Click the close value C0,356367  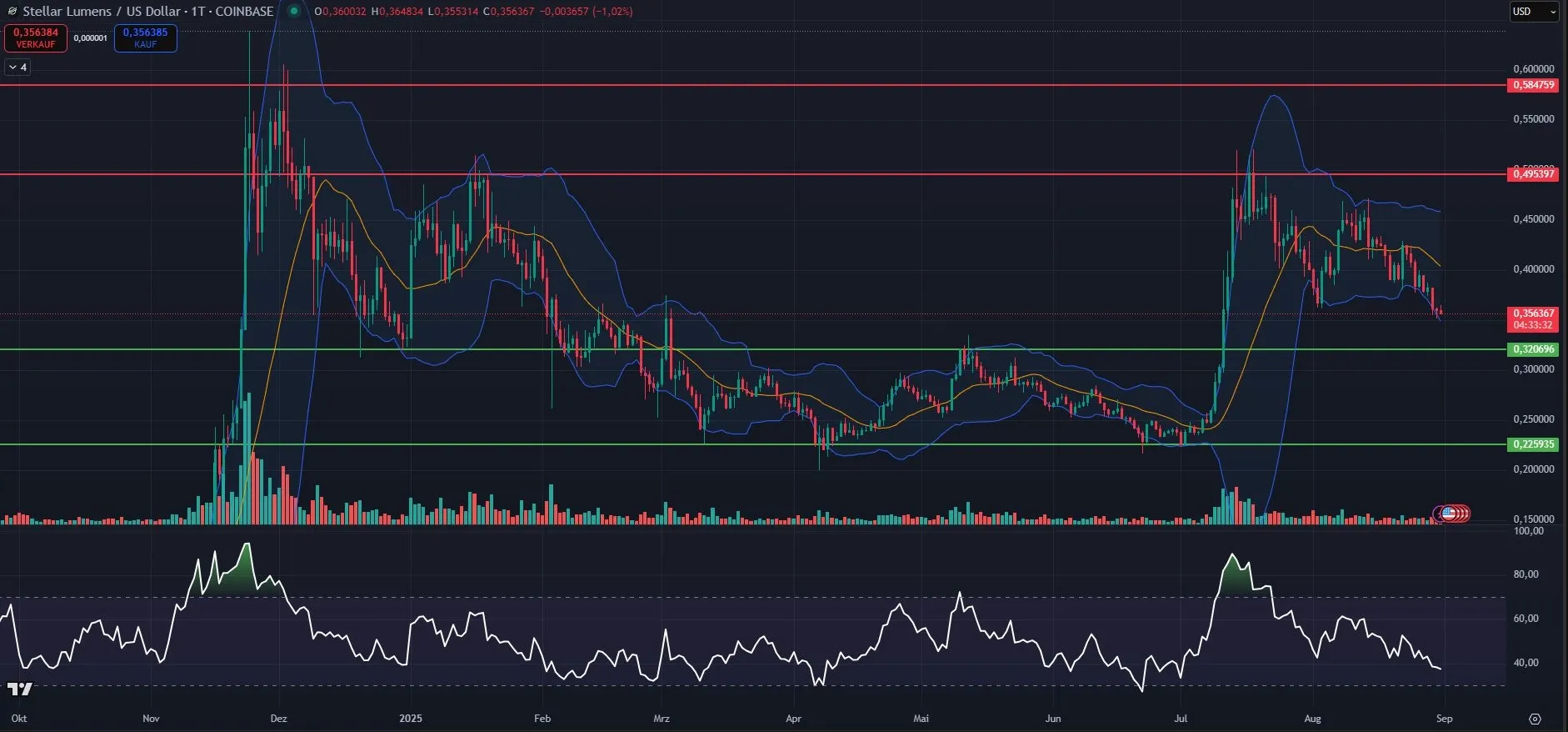pyautogui.click(x=507, y=12)
